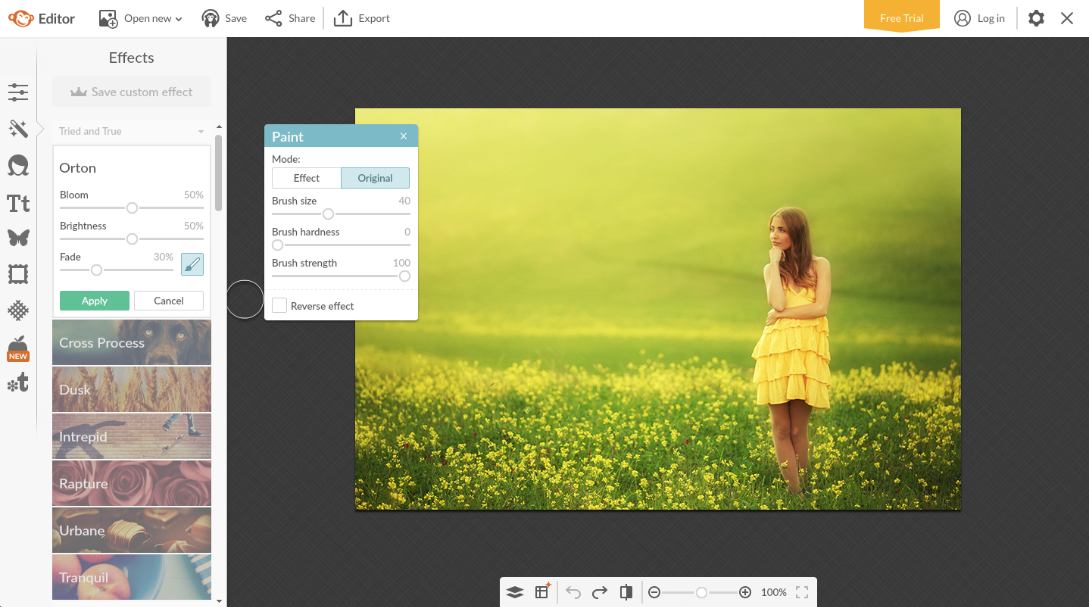Open the Textures panel
1089x607 pixels.
point(18,311)
